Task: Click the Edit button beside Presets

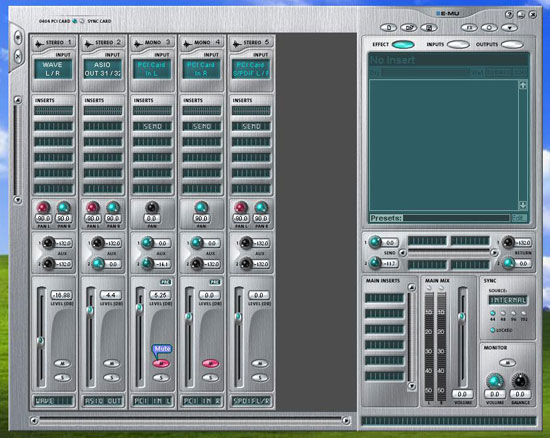Action: 519,218
